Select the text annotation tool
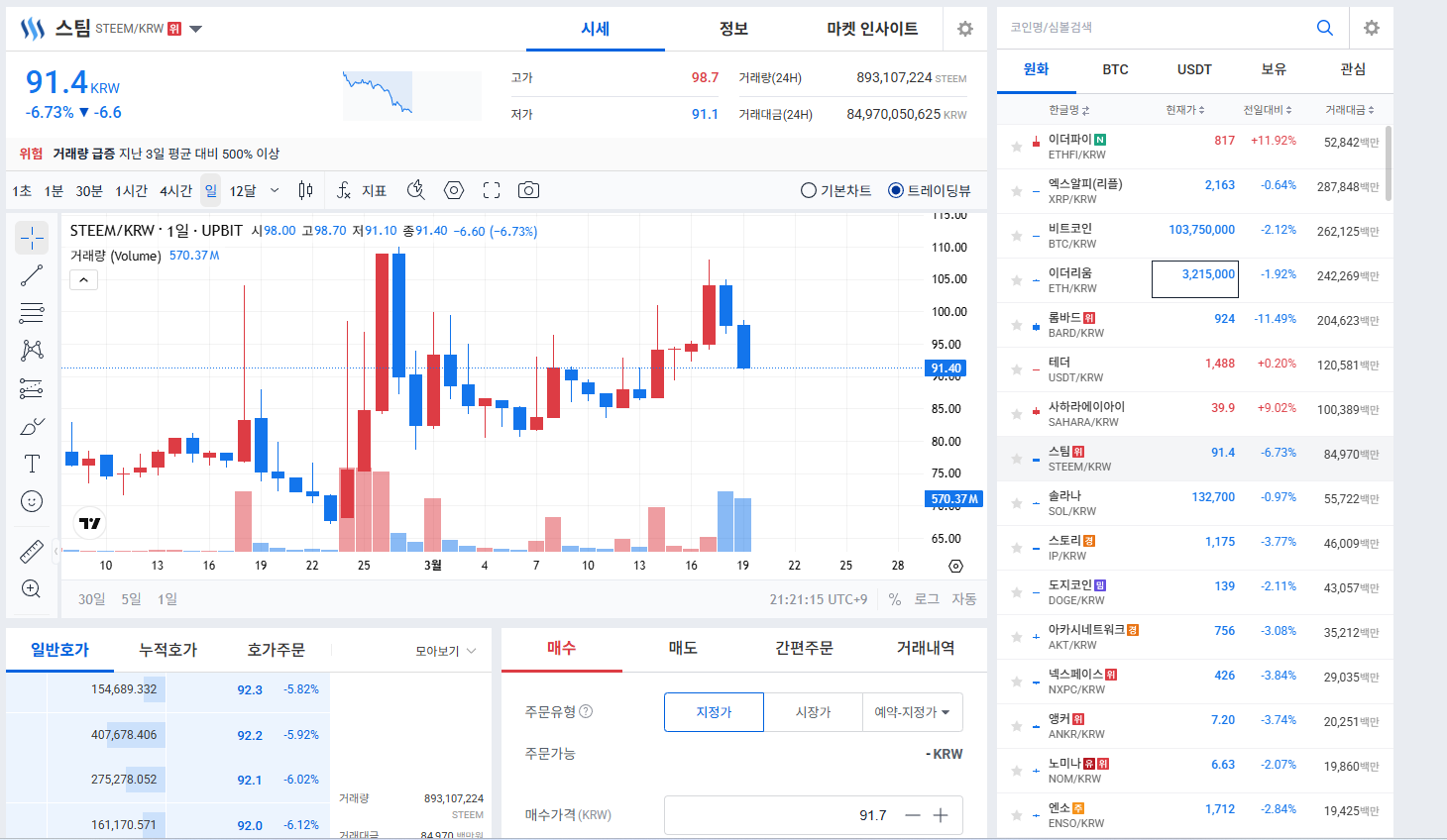The image size is (1447, 840). click(x=32, y=464)
